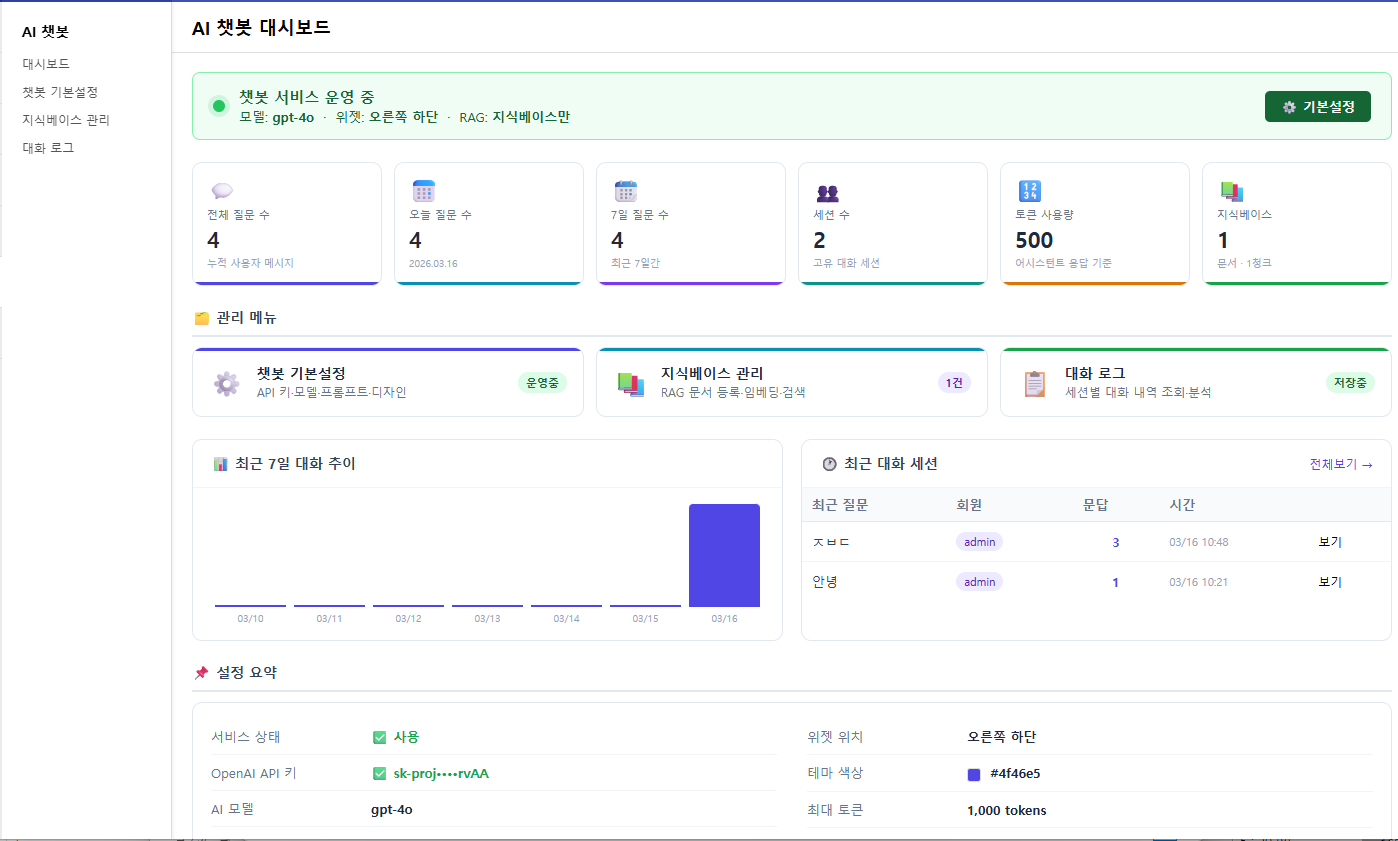Click the folder icon beside 관리 메뉴
1398x841 pixels.
coord(201,318)
